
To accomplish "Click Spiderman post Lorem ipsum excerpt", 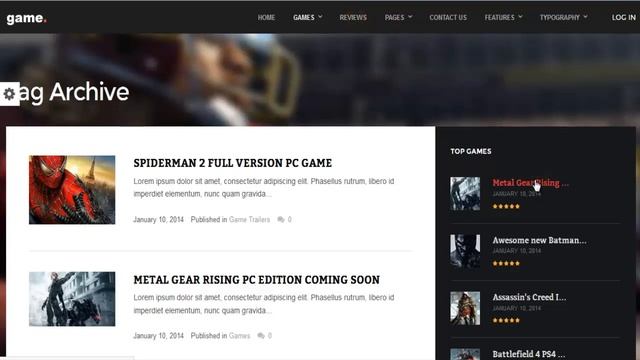I will tap(264, 187).
